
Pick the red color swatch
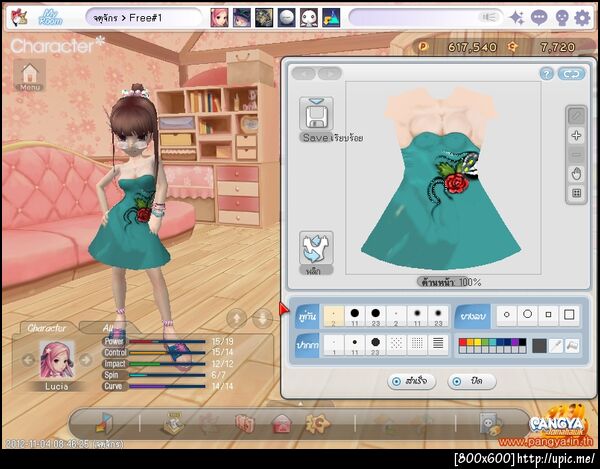(462, 342)
